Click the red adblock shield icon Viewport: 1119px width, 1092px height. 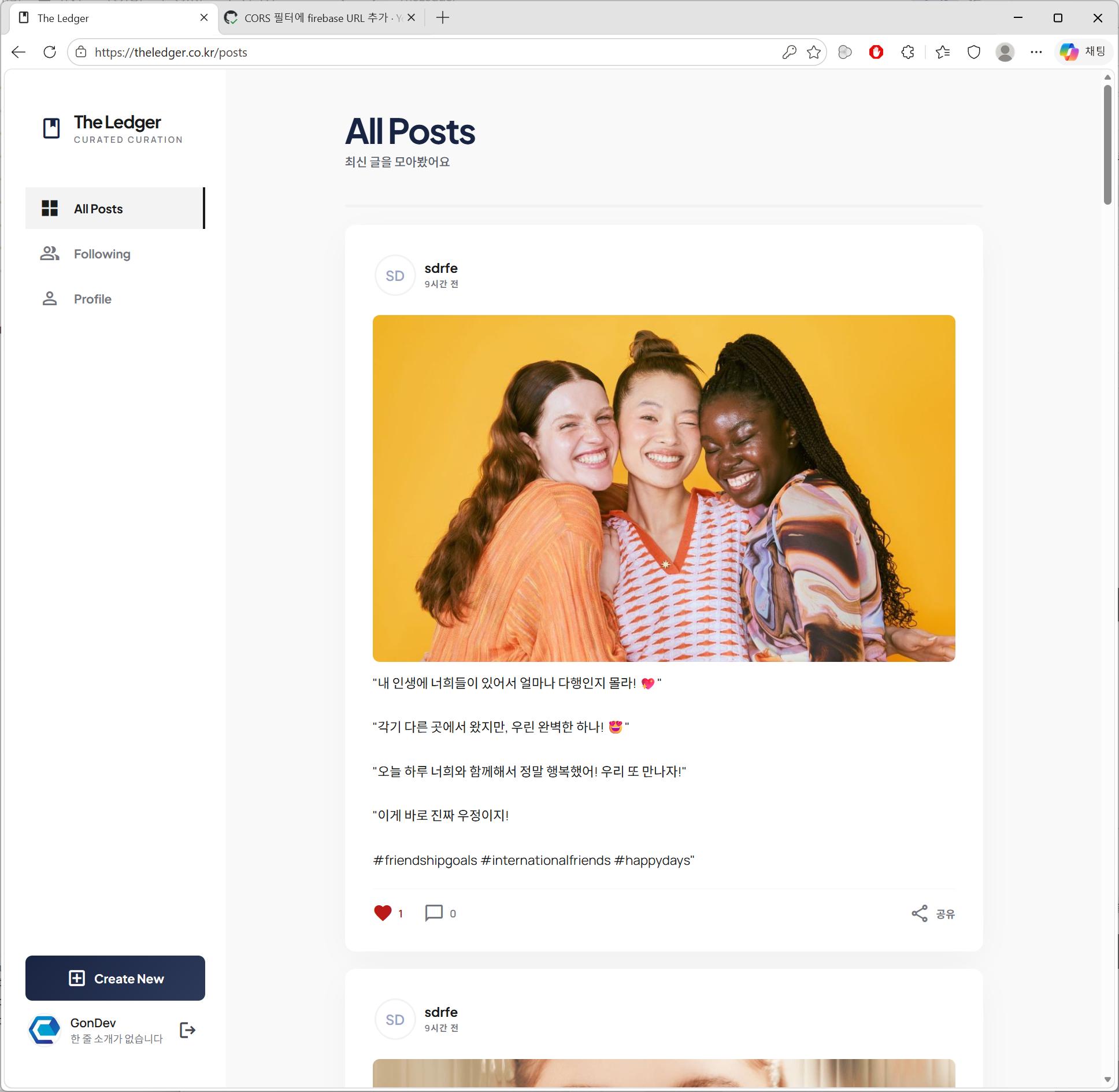[x=876, y=52]
